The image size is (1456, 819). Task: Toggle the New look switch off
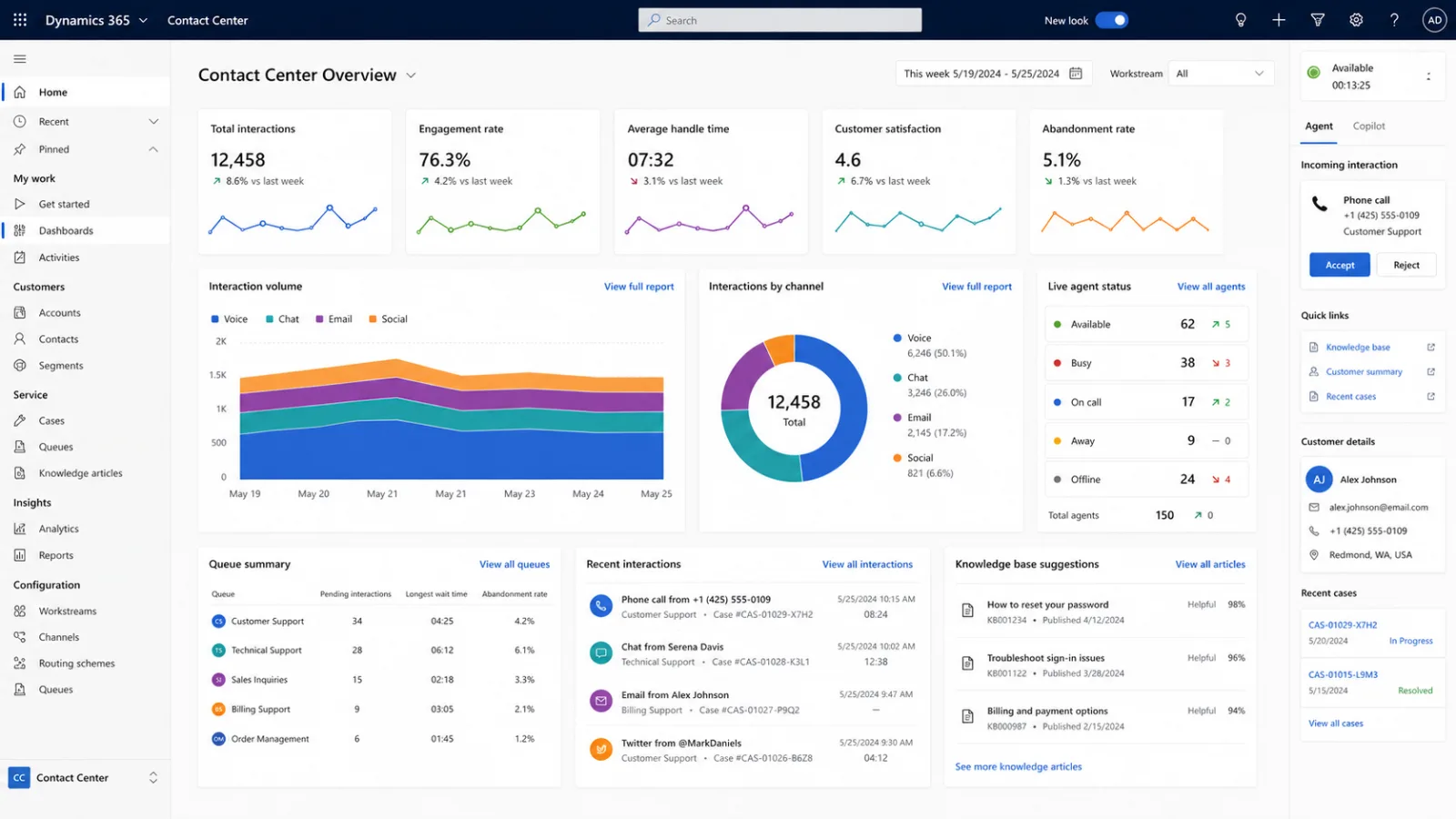click(x=1112, y=20)
